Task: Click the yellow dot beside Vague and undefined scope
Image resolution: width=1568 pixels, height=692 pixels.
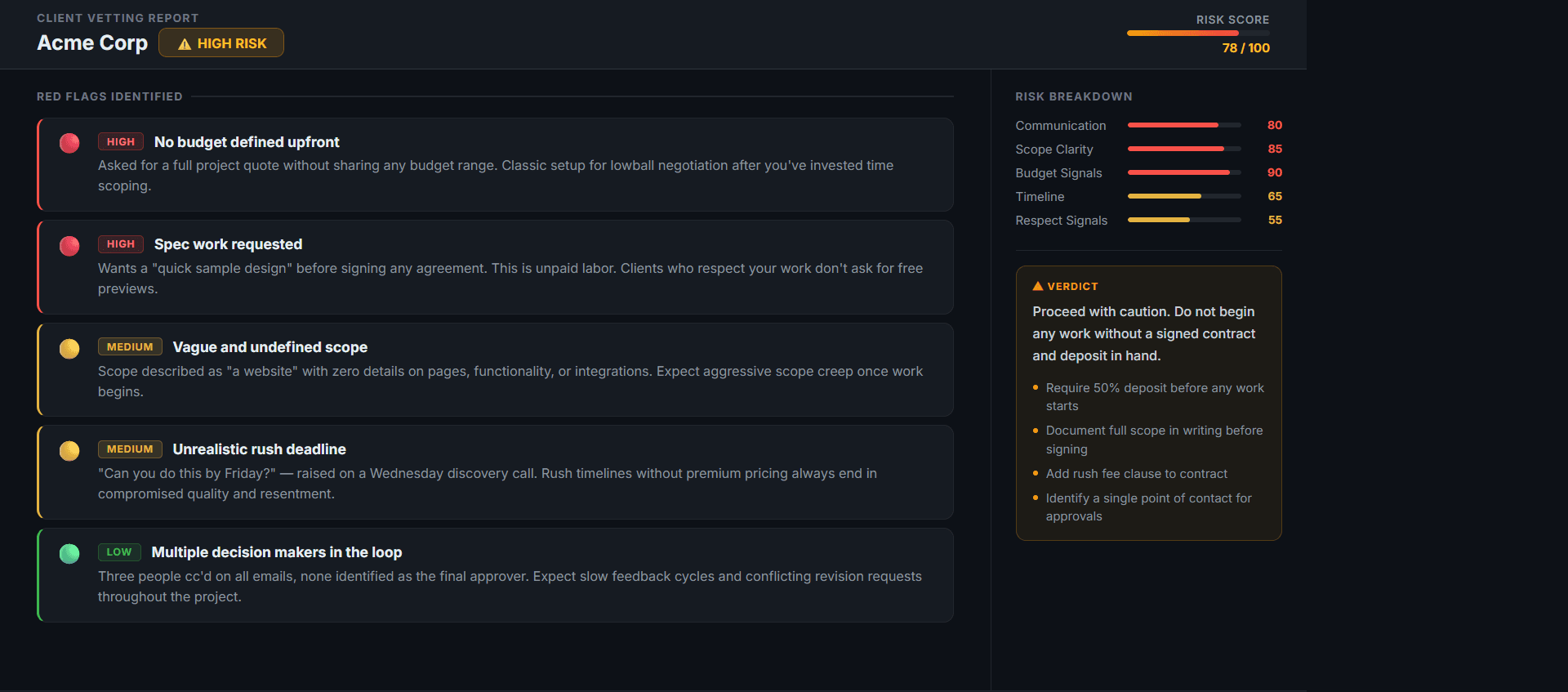Action: point(69,349)
